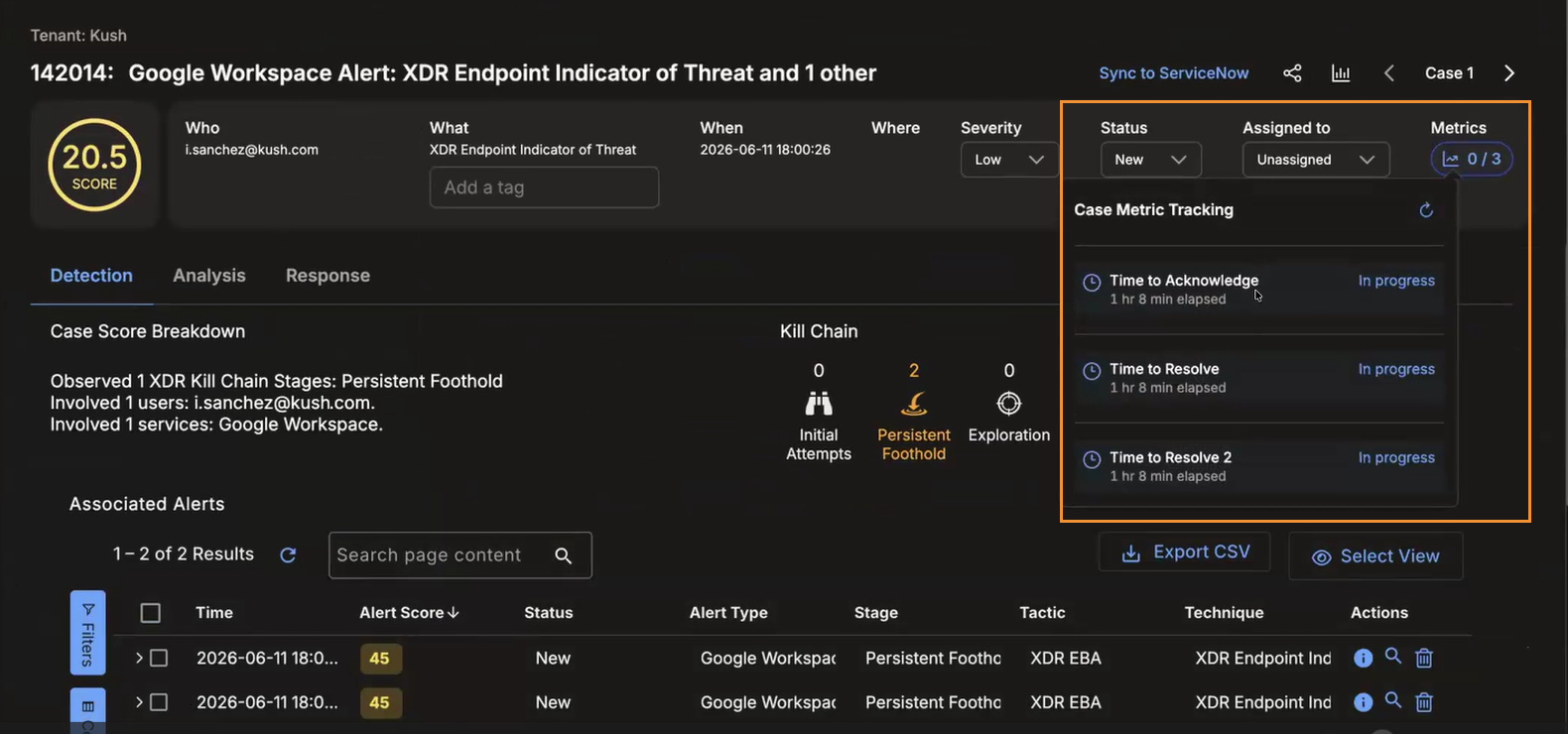The image size is (1568, 734).
Task: Check the first alert row checkbox
Action: [x=159, y=658]
